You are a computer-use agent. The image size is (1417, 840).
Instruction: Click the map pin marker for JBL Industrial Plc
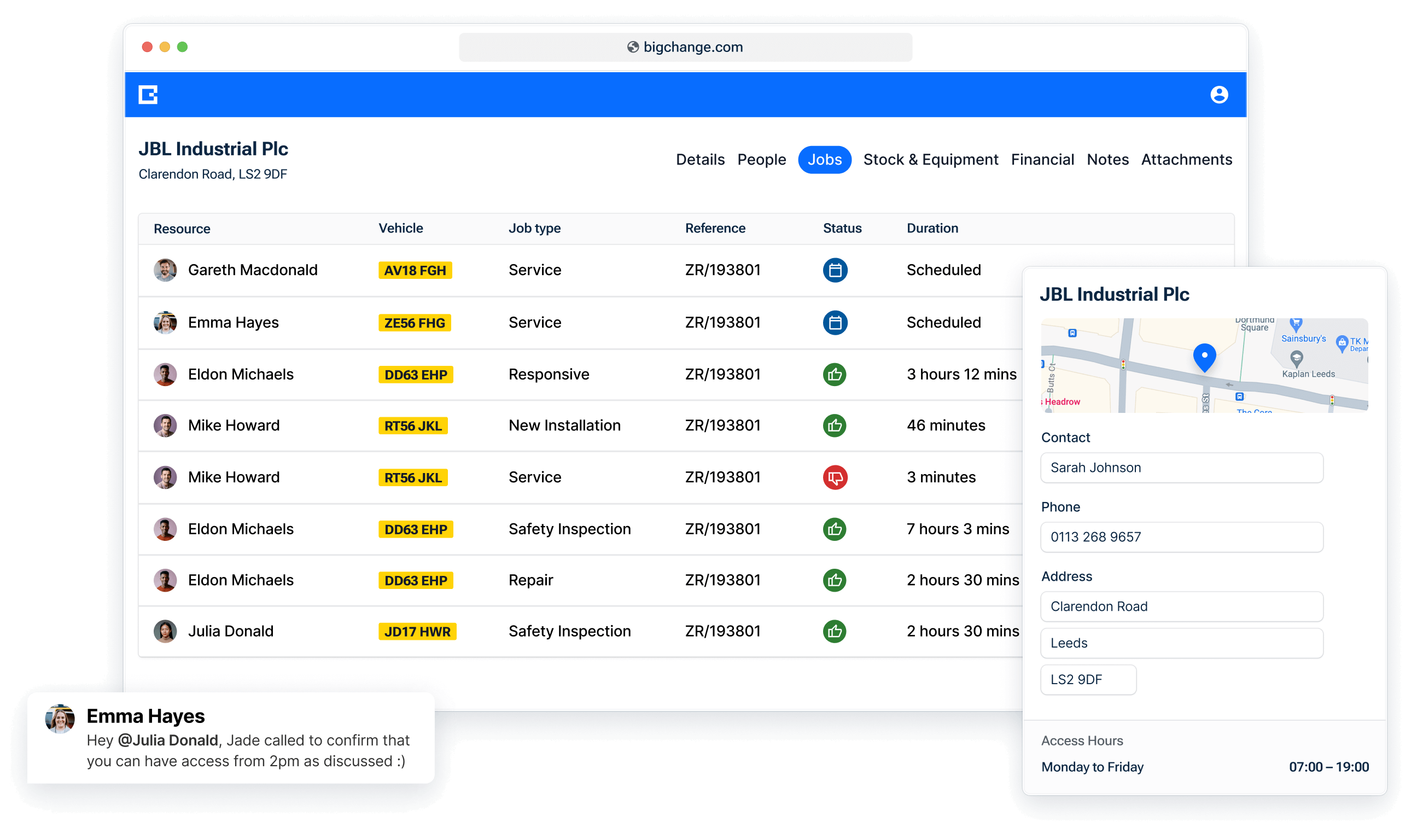(1204, 356)
